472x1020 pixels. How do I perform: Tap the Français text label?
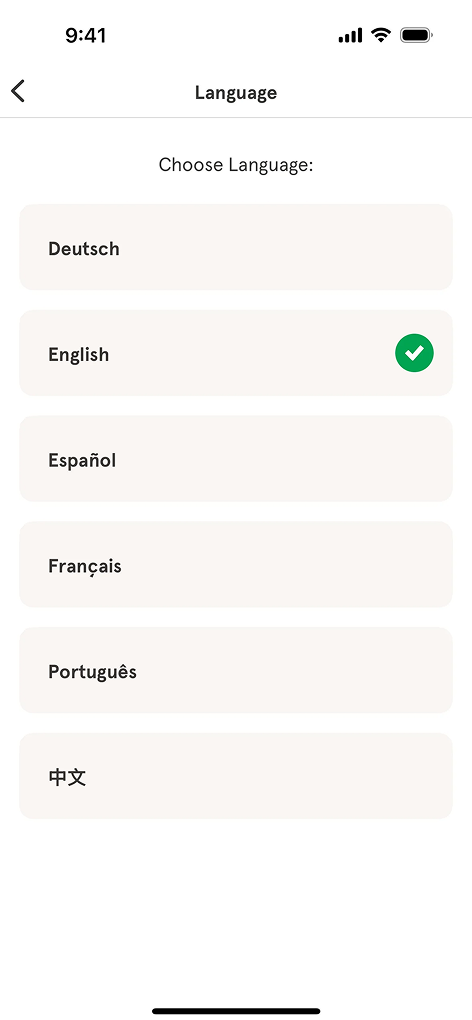point(85,567)
